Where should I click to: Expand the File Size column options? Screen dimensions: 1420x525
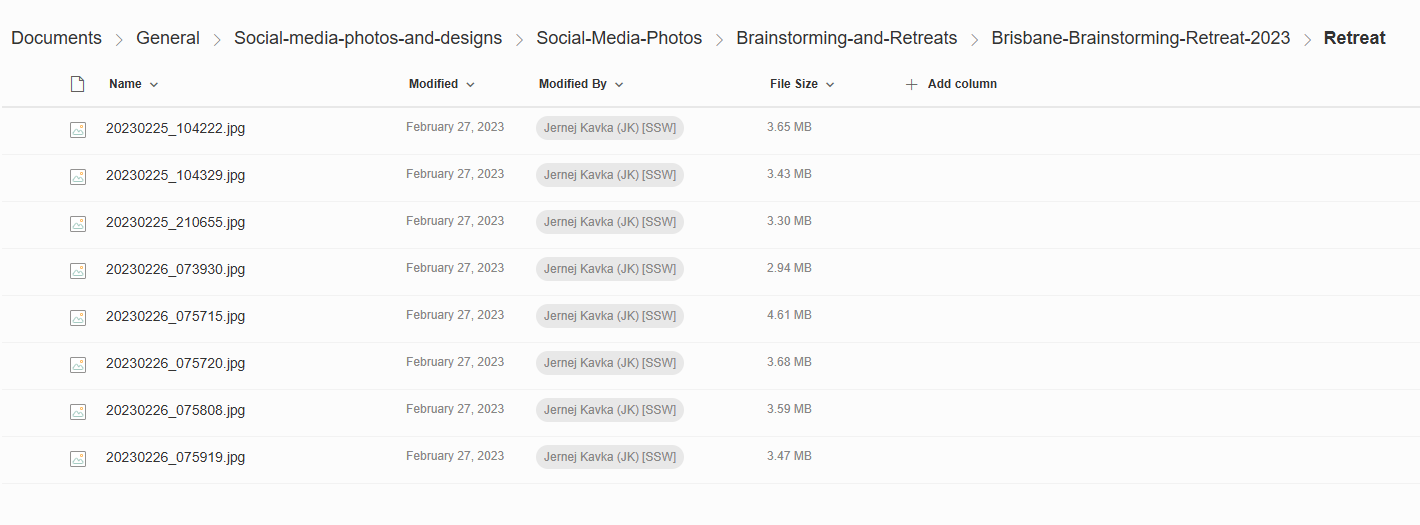(x=830, y=85)
